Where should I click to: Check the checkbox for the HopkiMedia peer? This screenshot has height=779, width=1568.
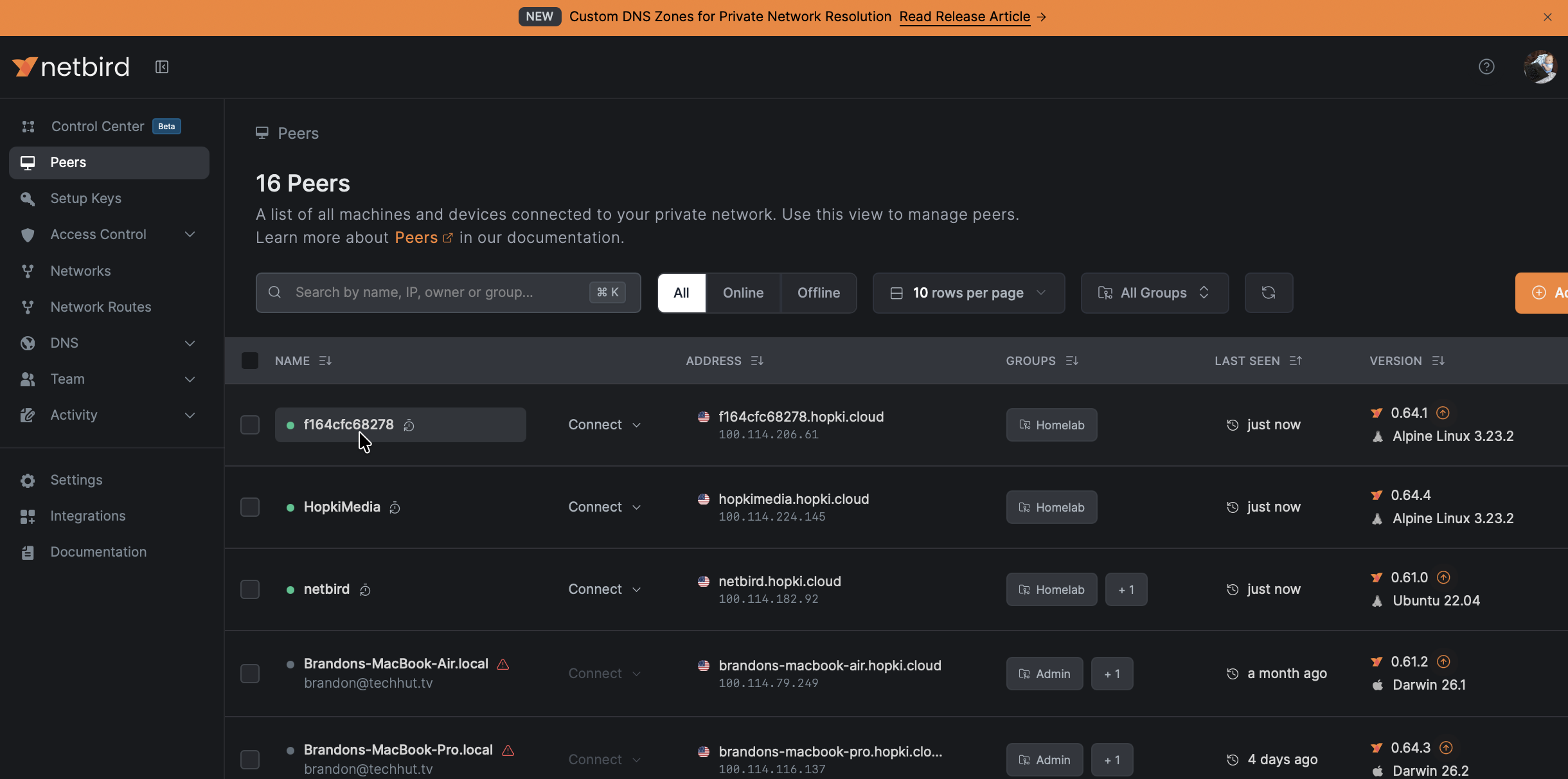tap(250, 507)
